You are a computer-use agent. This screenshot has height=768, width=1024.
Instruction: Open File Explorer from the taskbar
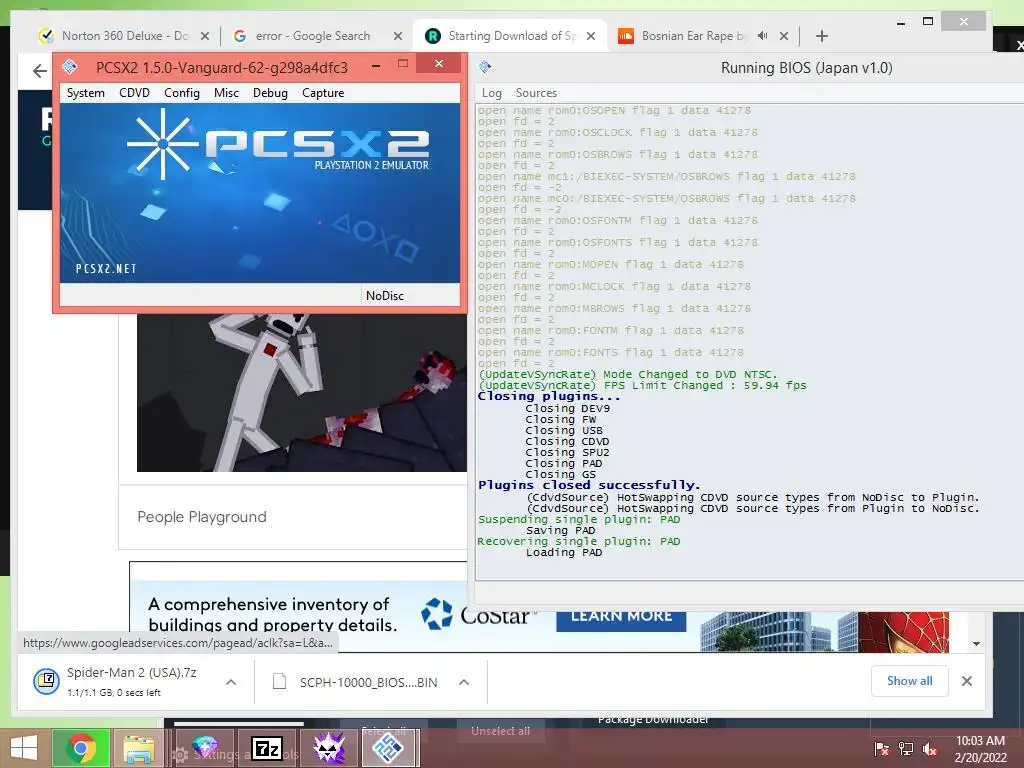tap(139, 748)
